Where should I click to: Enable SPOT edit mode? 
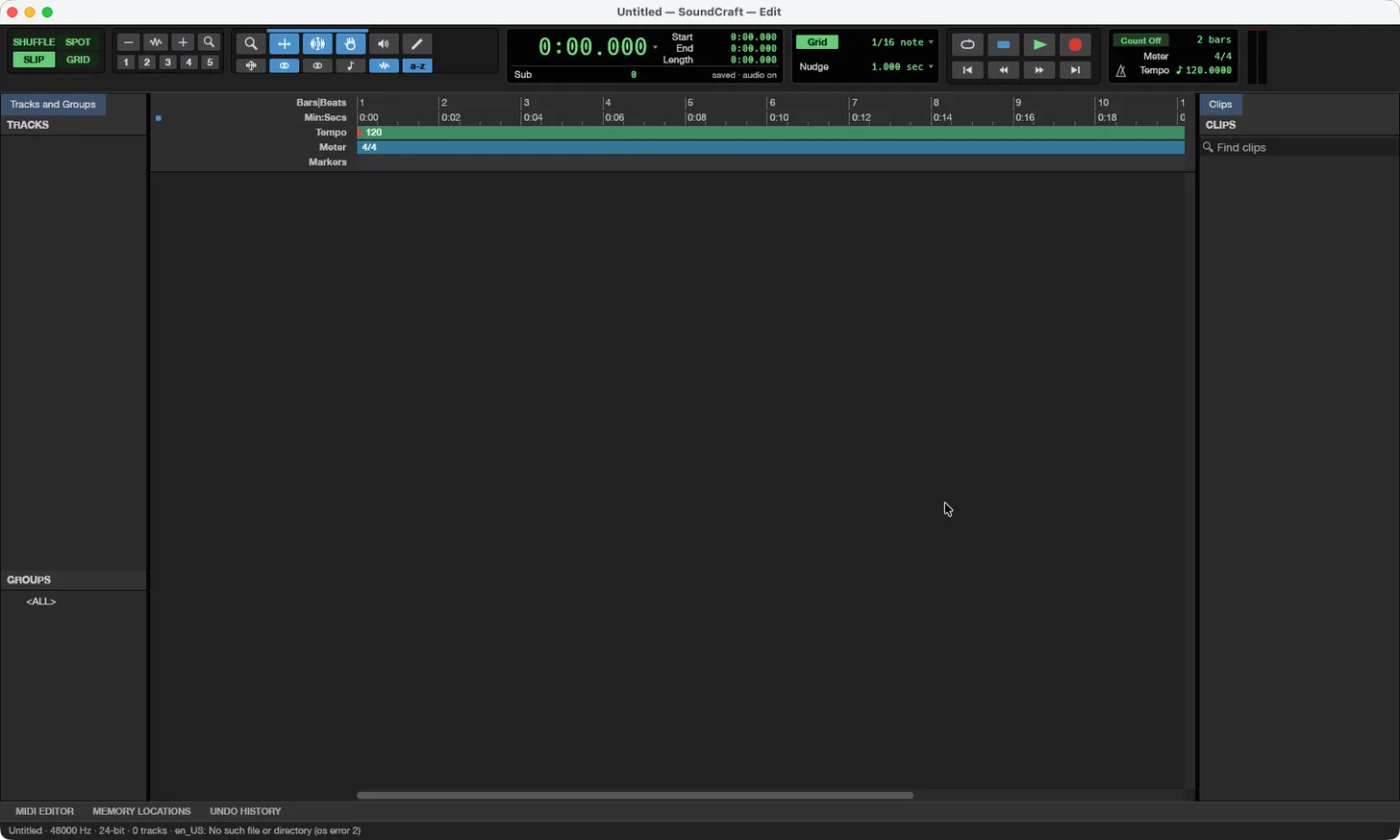(x=78, y=42)
